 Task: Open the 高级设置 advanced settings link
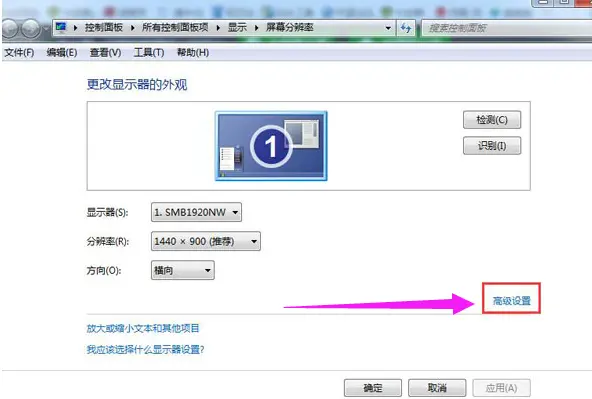[512, 301]
